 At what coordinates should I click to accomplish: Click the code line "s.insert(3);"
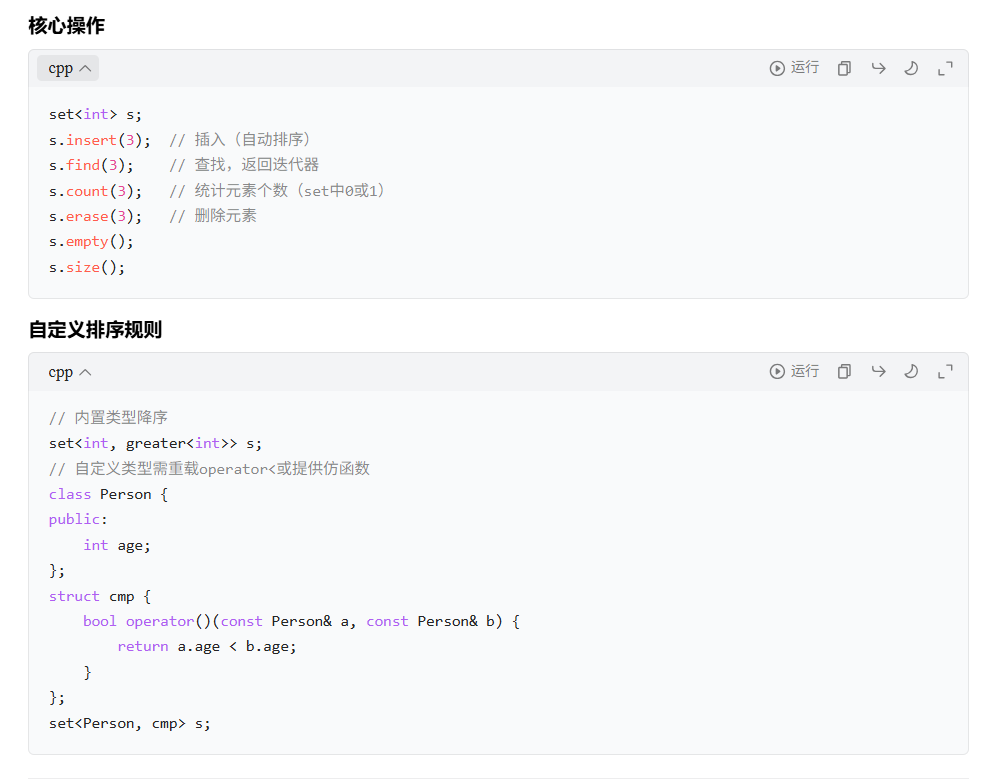pyautogui.click(x=100, y=140)
